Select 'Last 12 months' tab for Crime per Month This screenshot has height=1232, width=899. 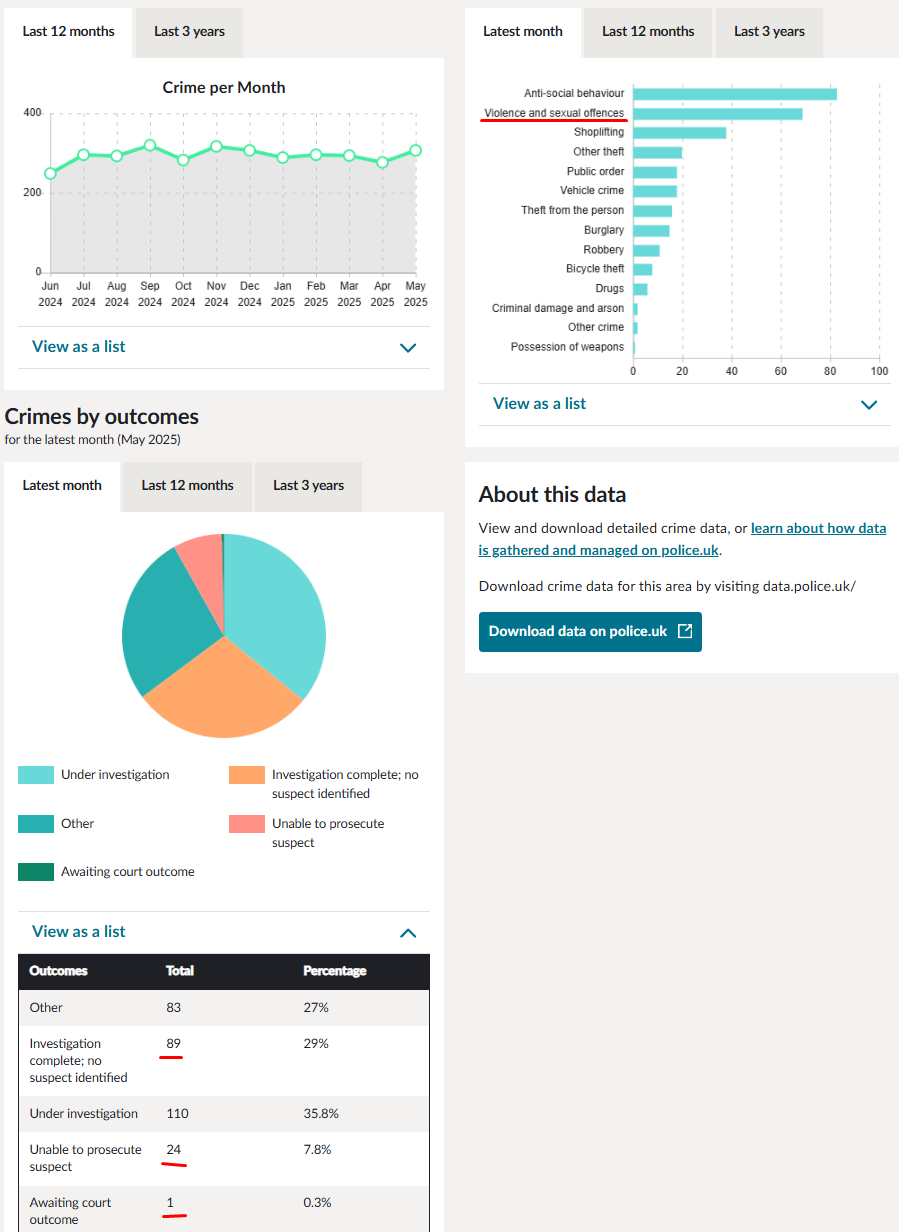(68, 31)
